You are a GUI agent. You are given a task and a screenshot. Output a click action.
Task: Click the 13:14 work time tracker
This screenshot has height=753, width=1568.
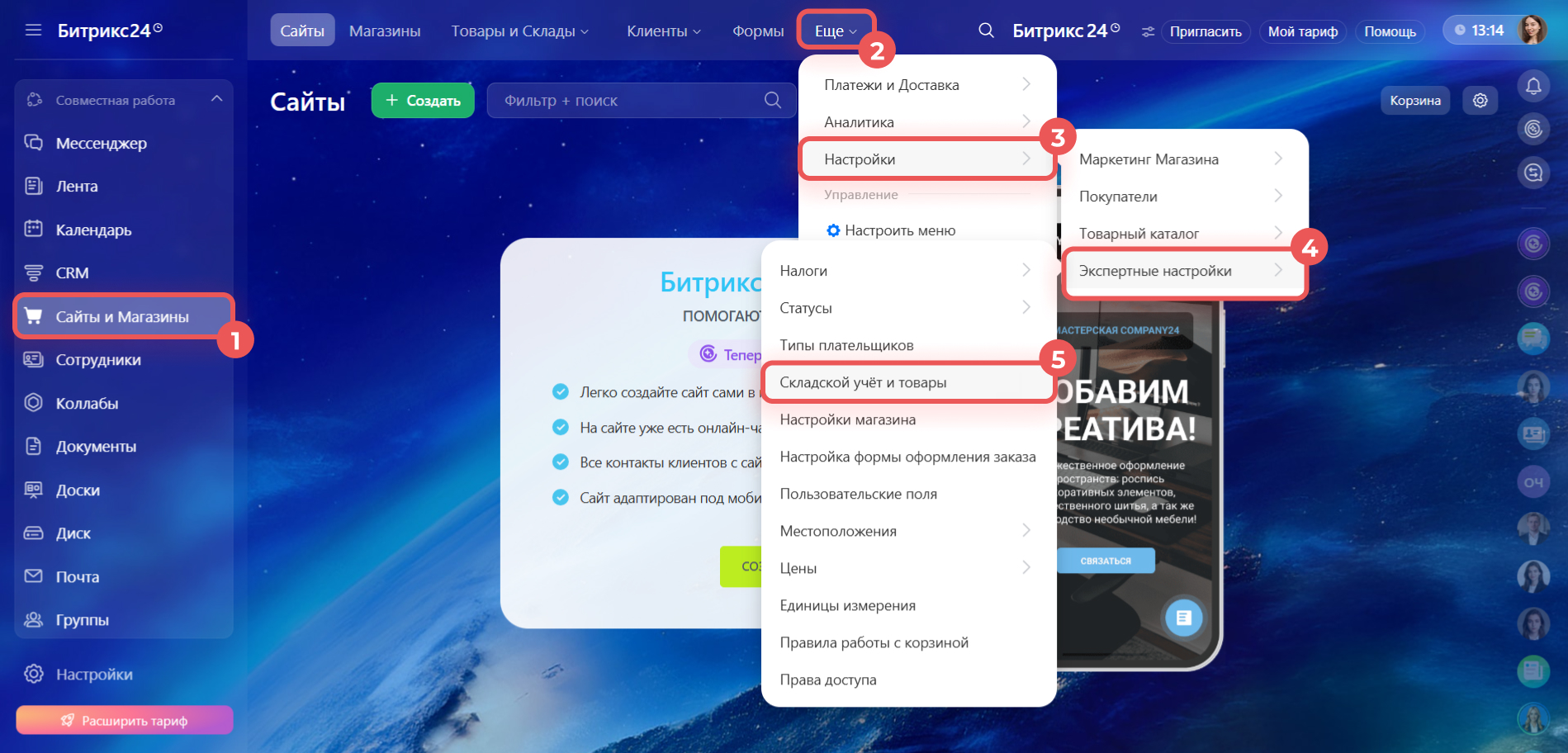click(1479, 31)
